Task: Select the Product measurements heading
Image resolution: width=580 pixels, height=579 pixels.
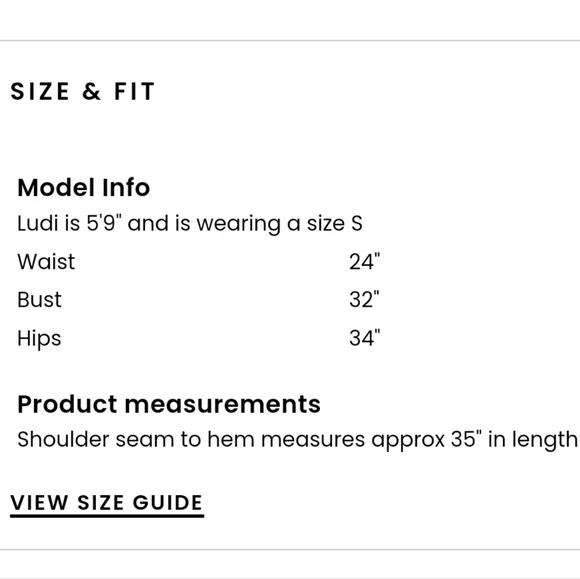Action: (x=169, y=404)
